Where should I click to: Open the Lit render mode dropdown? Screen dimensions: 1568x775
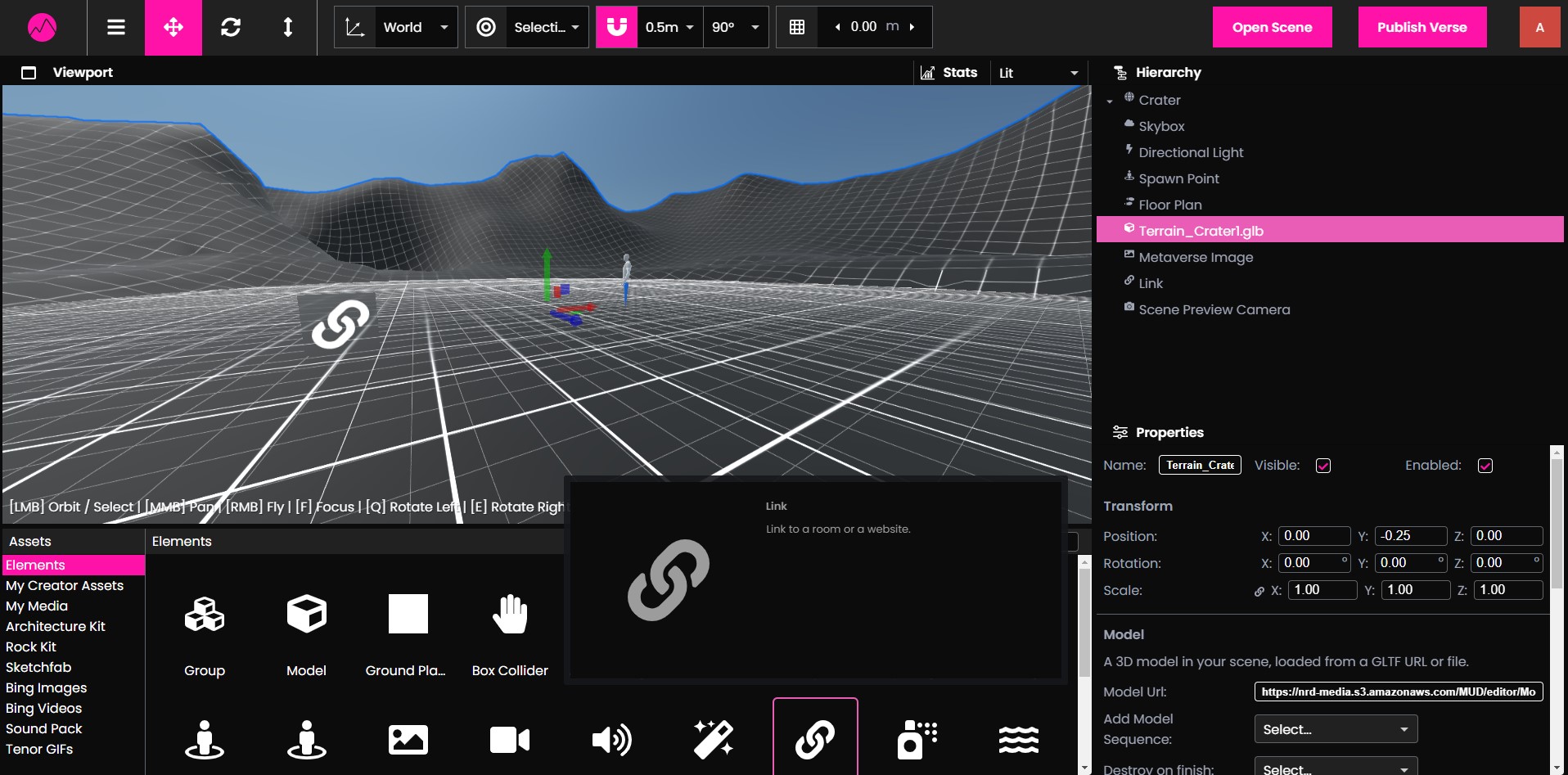(1039, 73)
